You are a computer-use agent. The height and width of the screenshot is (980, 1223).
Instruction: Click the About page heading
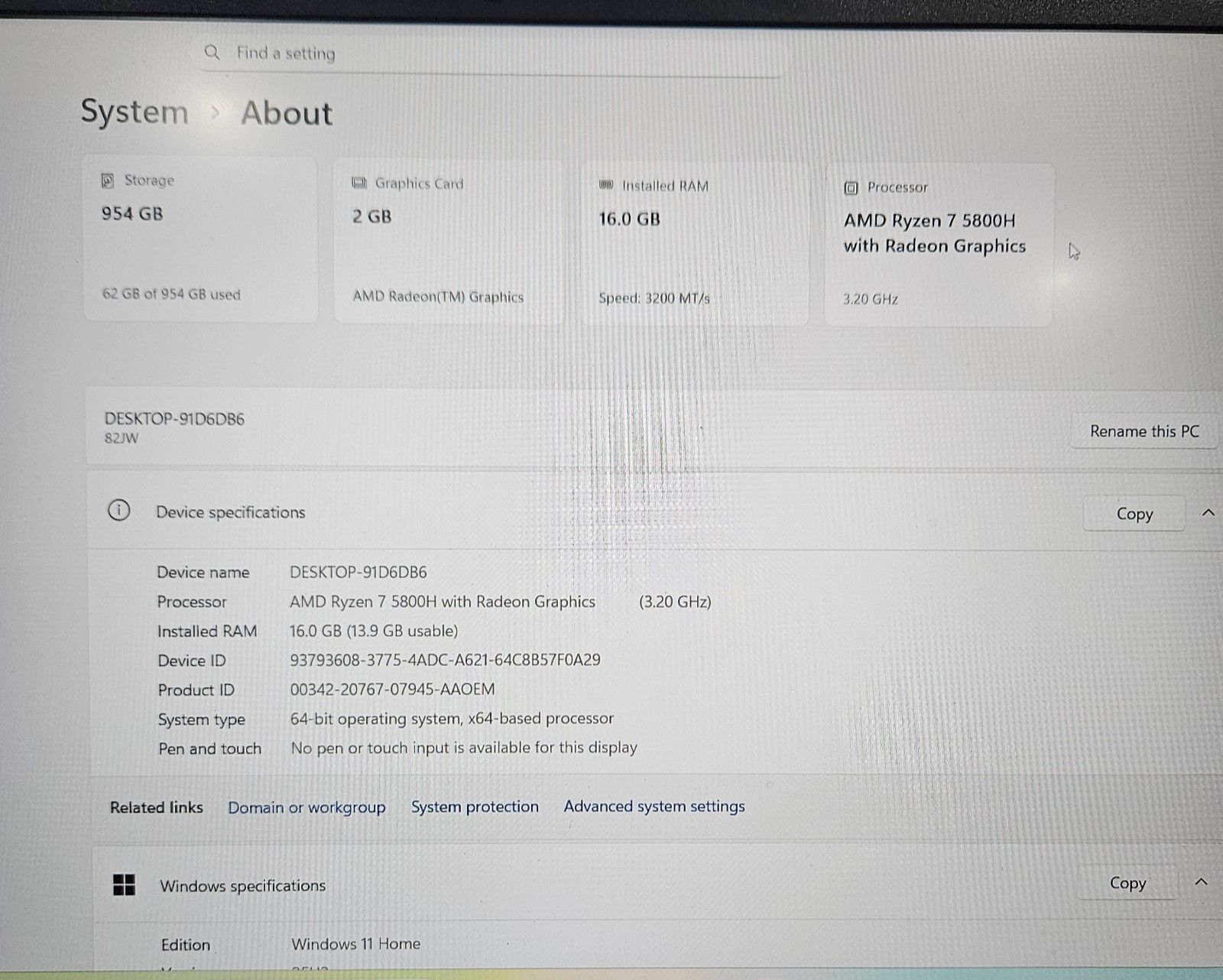(287, 113)
